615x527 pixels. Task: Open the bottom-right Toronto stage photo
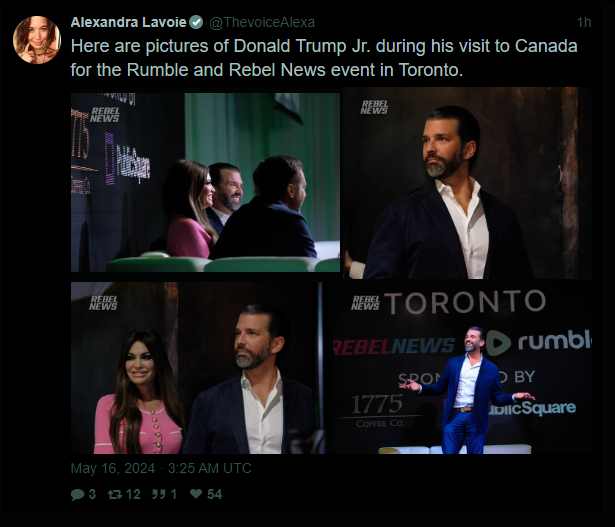point(460,368)
